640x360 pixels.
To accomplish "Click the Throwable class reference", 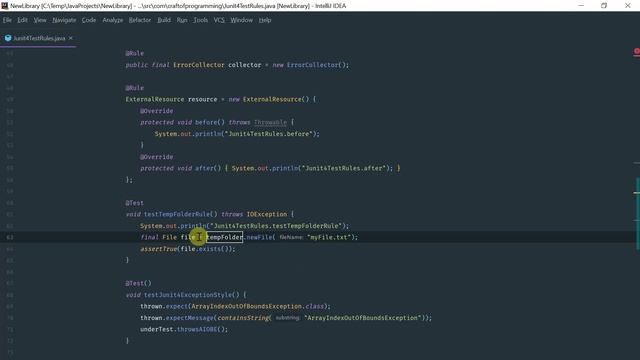I will click(270, 122).
